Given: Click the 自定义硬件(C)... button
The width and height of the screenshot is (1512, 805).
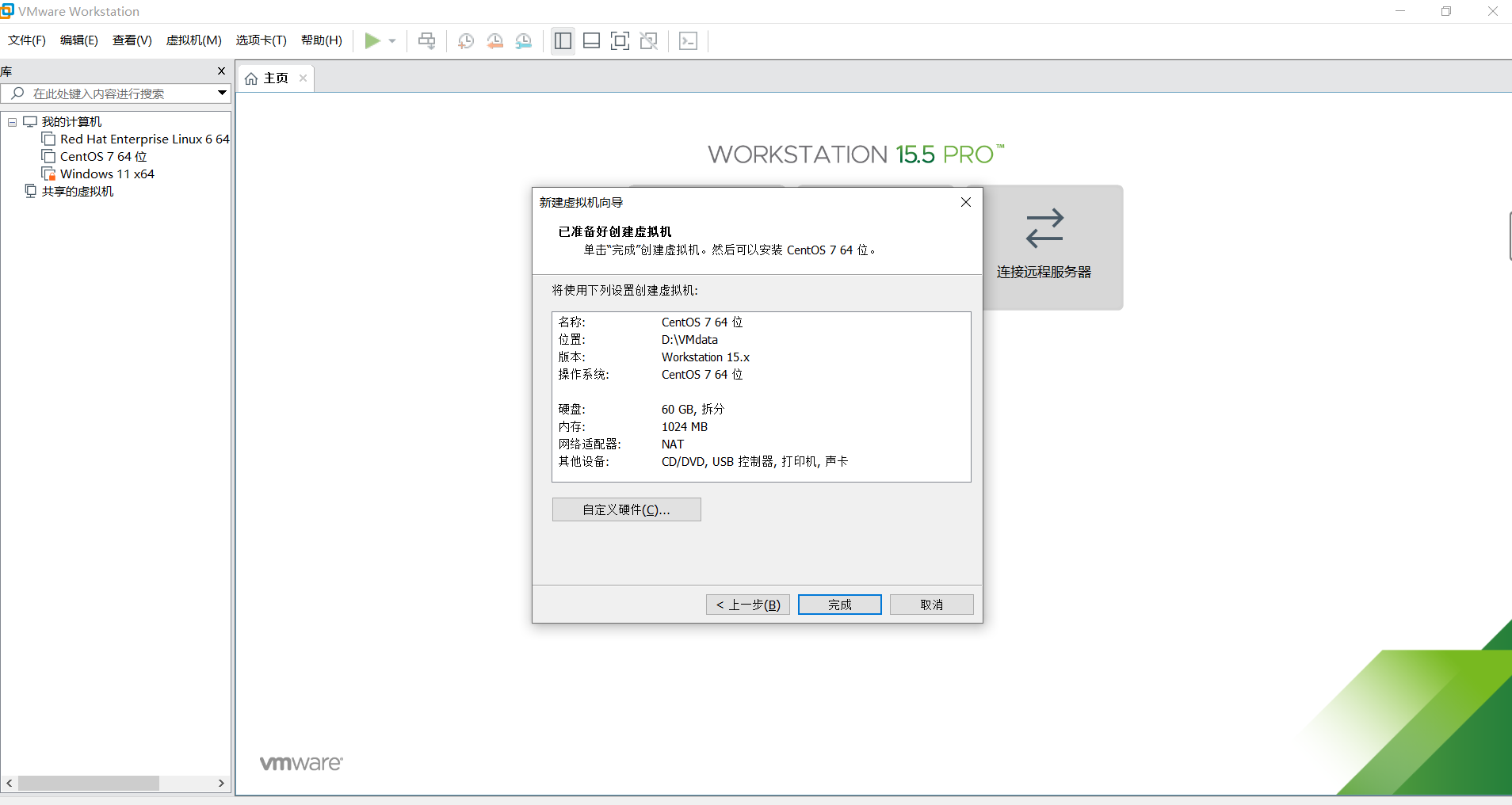Looking at the screenshot, I should point(627,509).
